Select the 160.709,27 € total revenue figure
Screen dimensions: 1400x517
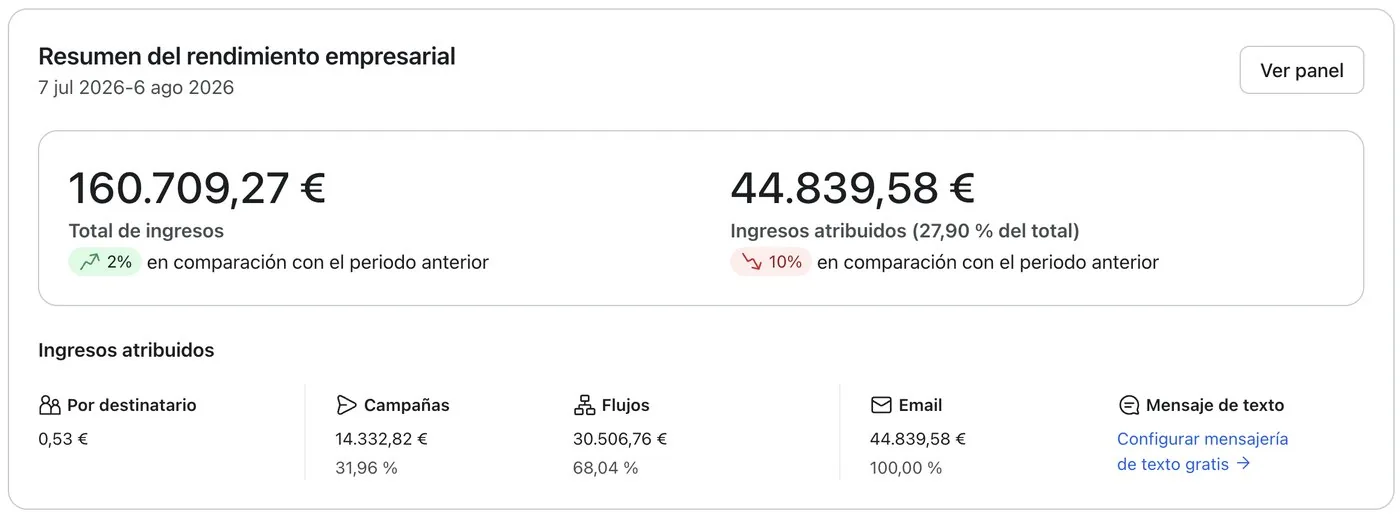click(x=197, y=188)
